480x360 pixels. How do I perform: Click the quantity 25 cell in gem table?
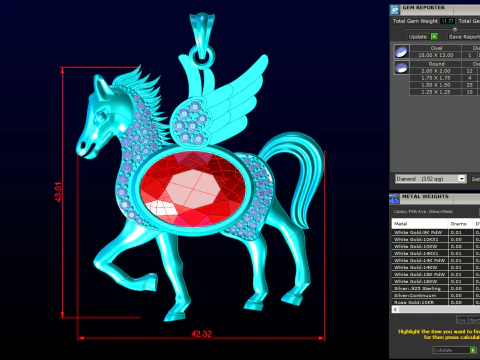tap(470, 85)
